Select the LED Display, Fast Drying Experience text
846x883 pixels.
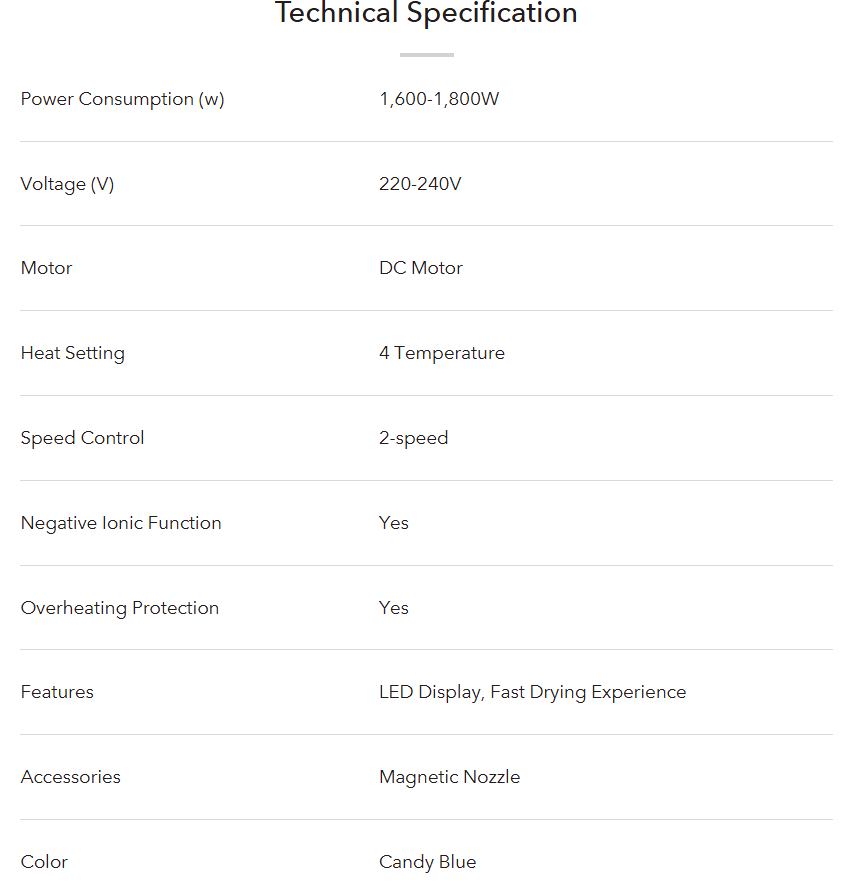pos(532,692)
